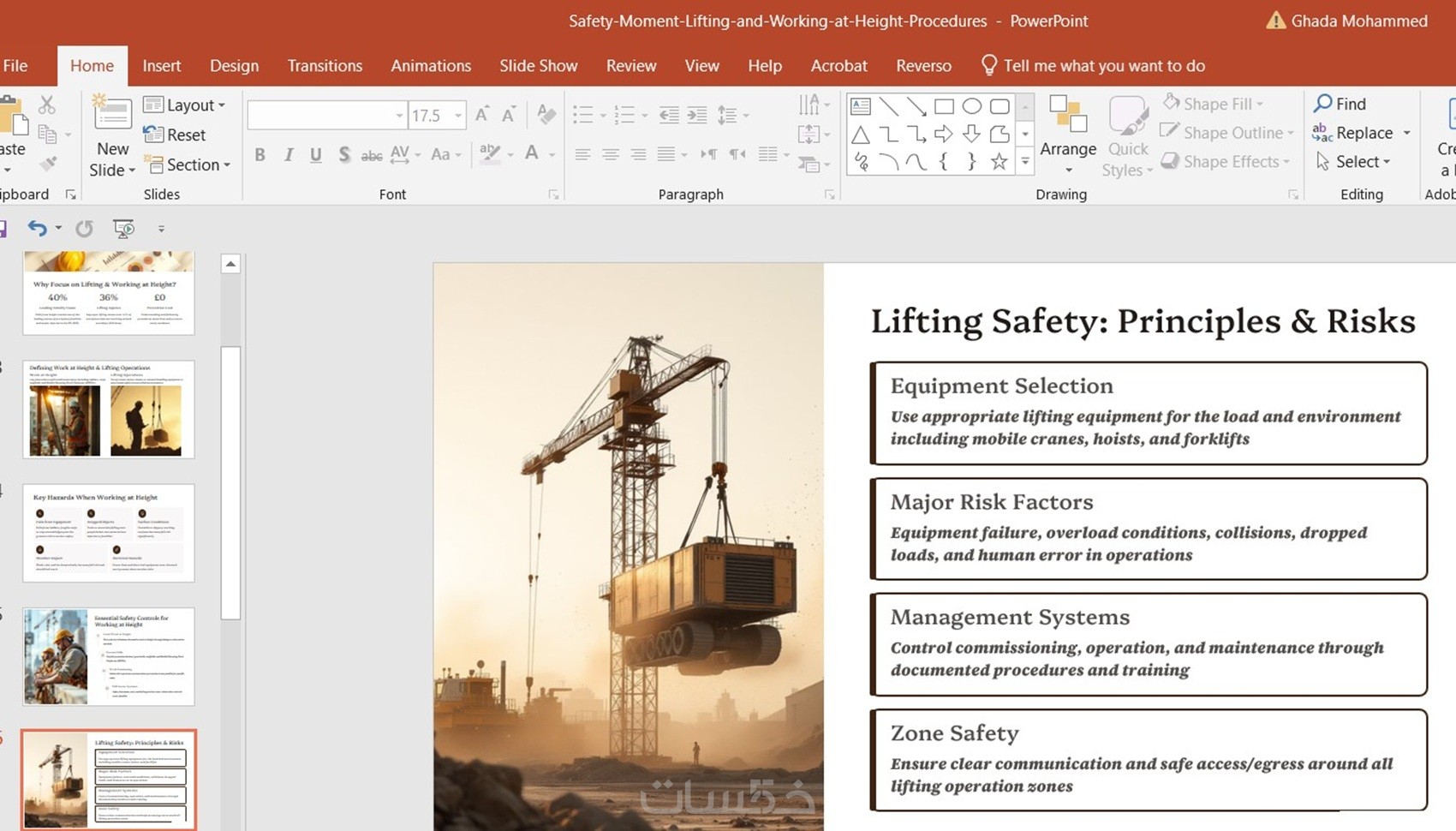Viewport: 1456px width, 831px height.
Task: Expand the Shape Effects menu
Action: point(1225,161)
